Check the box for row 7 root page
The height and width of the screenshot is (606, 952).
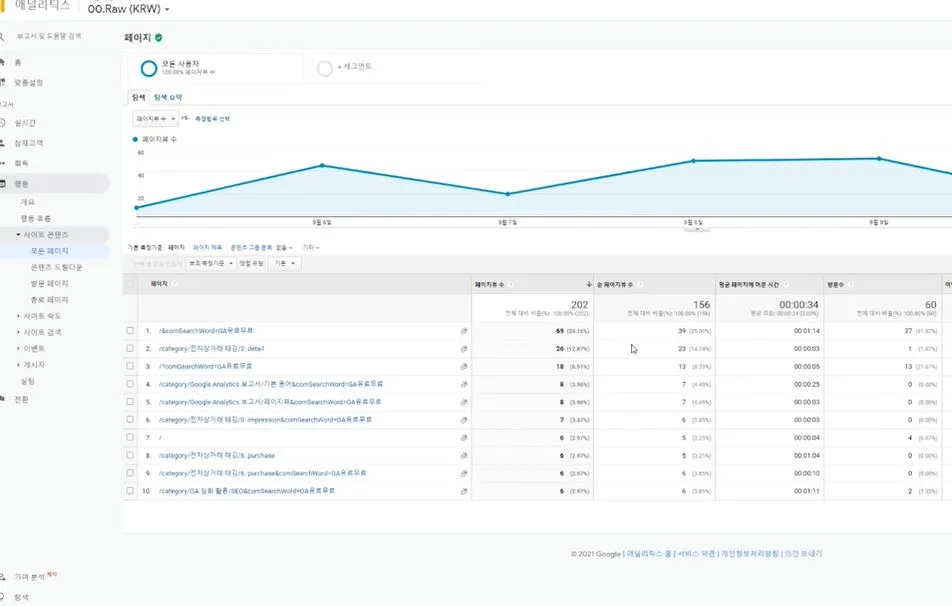130,437
